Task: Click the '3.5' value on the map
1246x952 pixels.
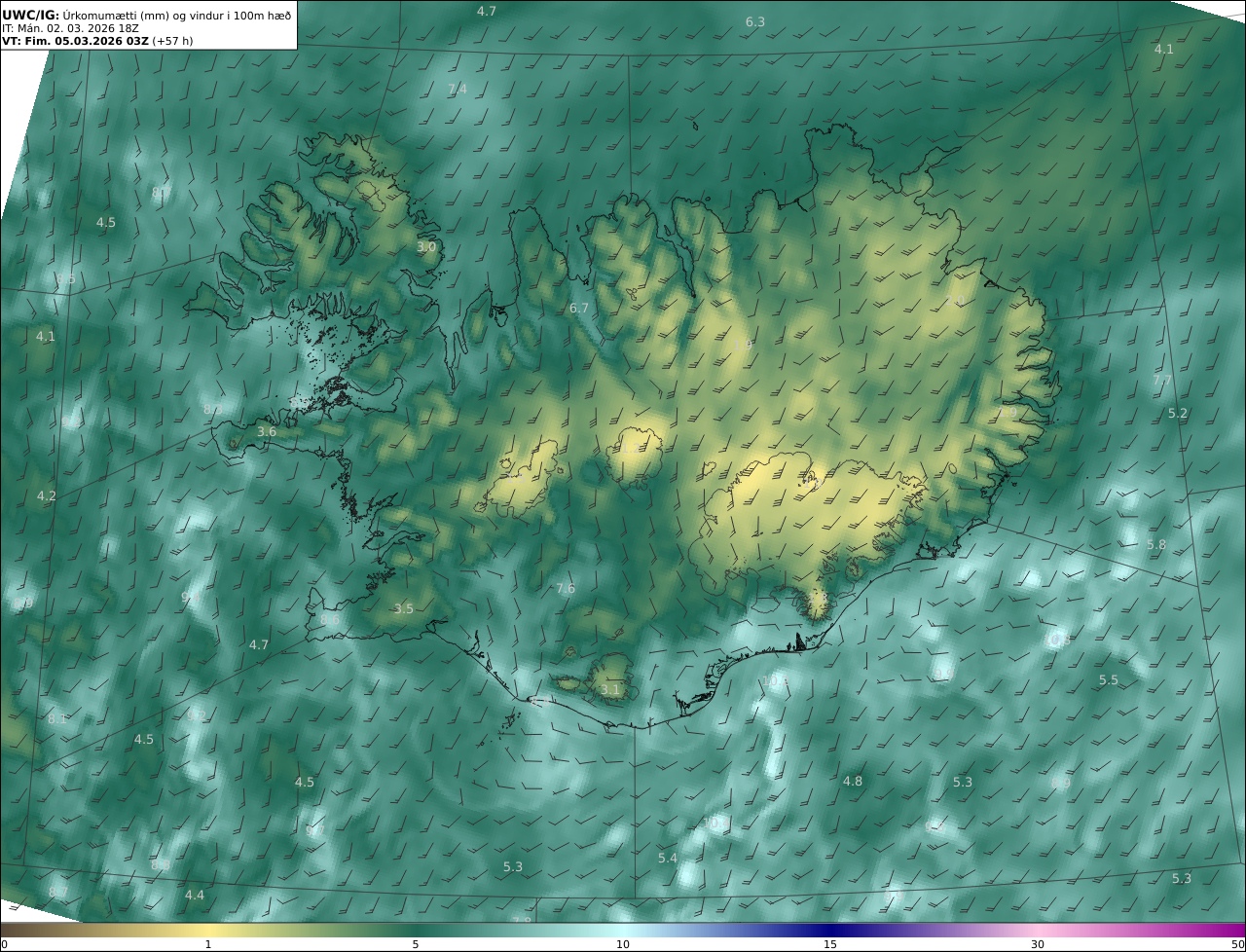Action: [404, 609]
